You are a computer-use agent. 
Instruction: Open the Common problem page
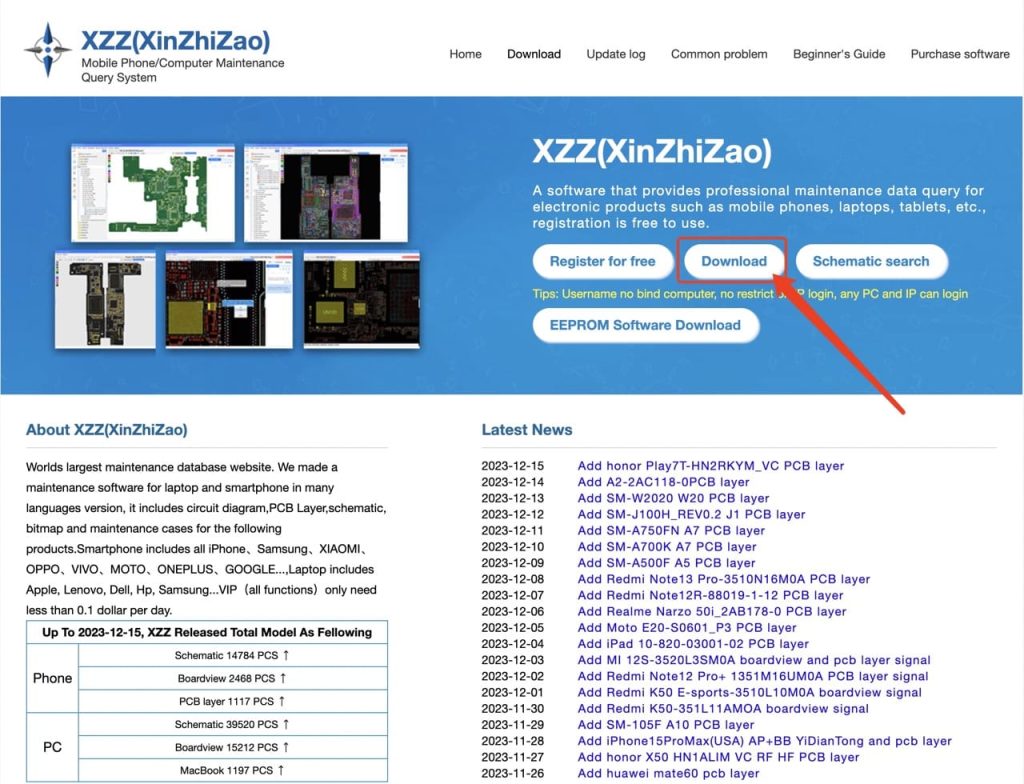[718, 54]
